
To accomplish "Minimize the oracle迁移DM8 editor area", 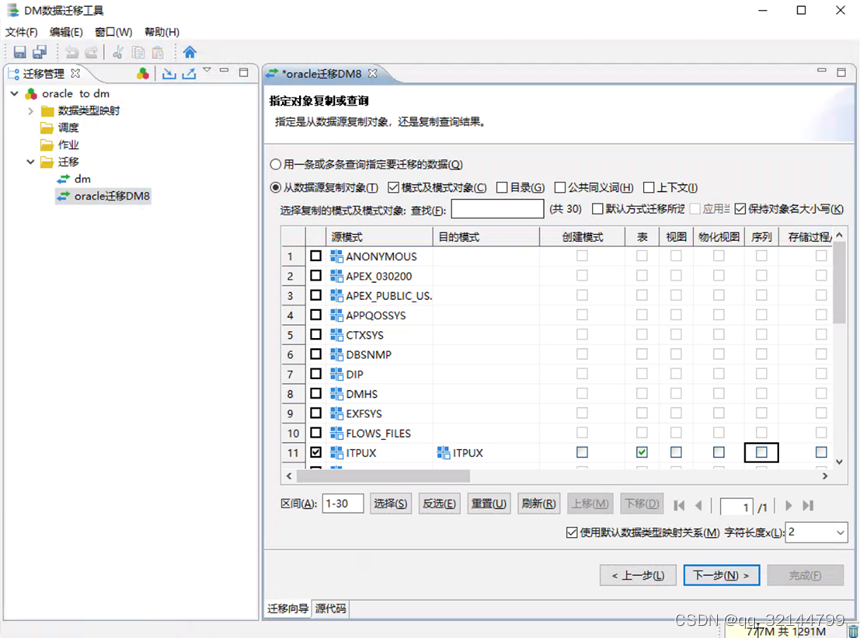I will pos(822,71).
